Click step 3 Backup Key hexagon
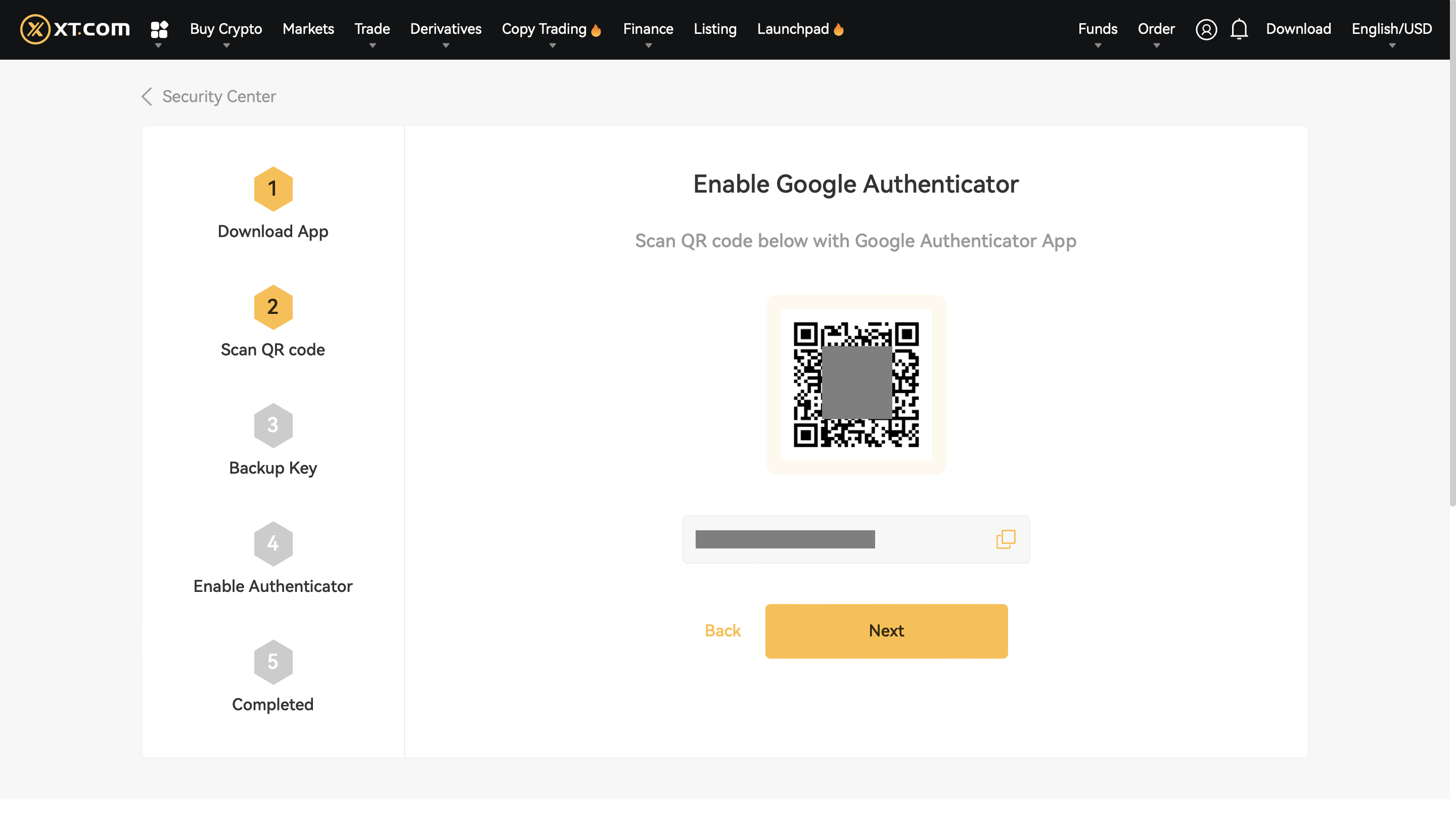The height and width of the screenshot is (828, 1456). [273, 426]
